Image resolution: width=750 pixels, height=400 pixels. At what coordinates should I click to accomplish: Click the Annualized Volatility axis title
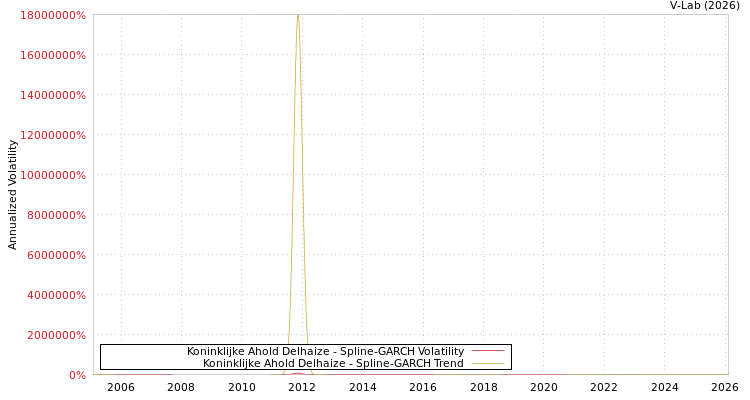tap(12, 195)
